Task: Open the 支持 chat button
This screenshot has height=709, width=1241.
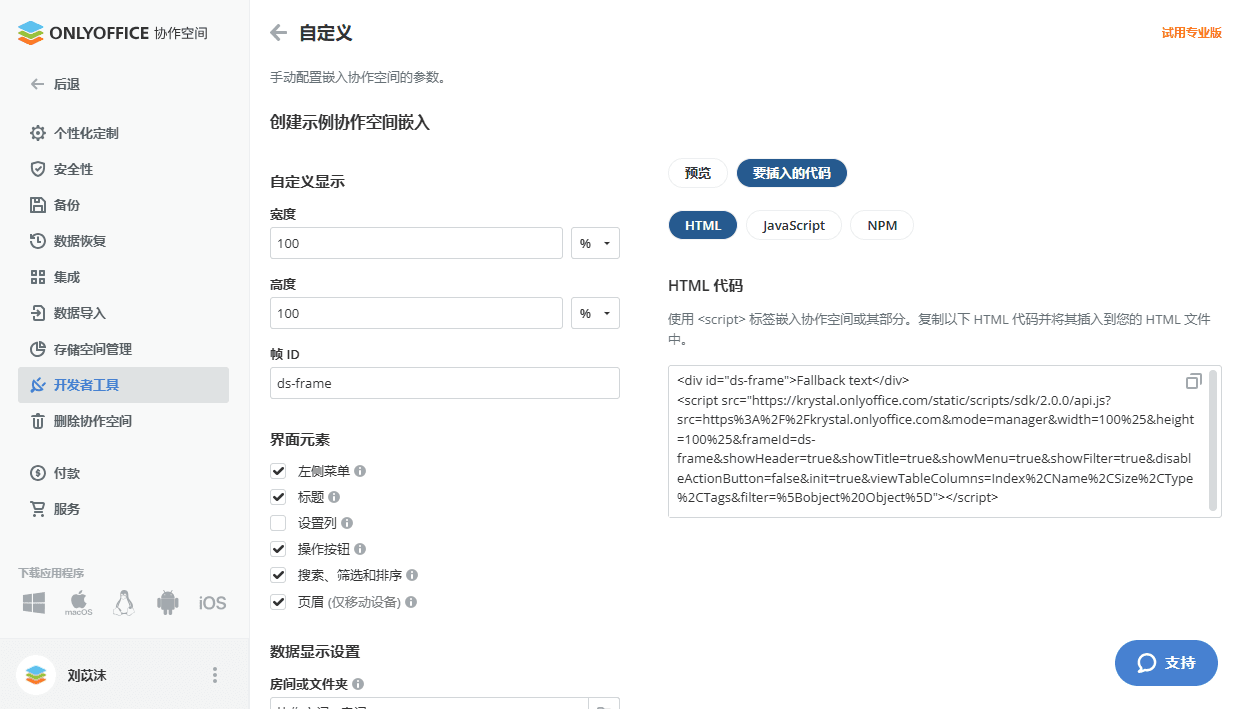Action: (x=1167, y=663)
